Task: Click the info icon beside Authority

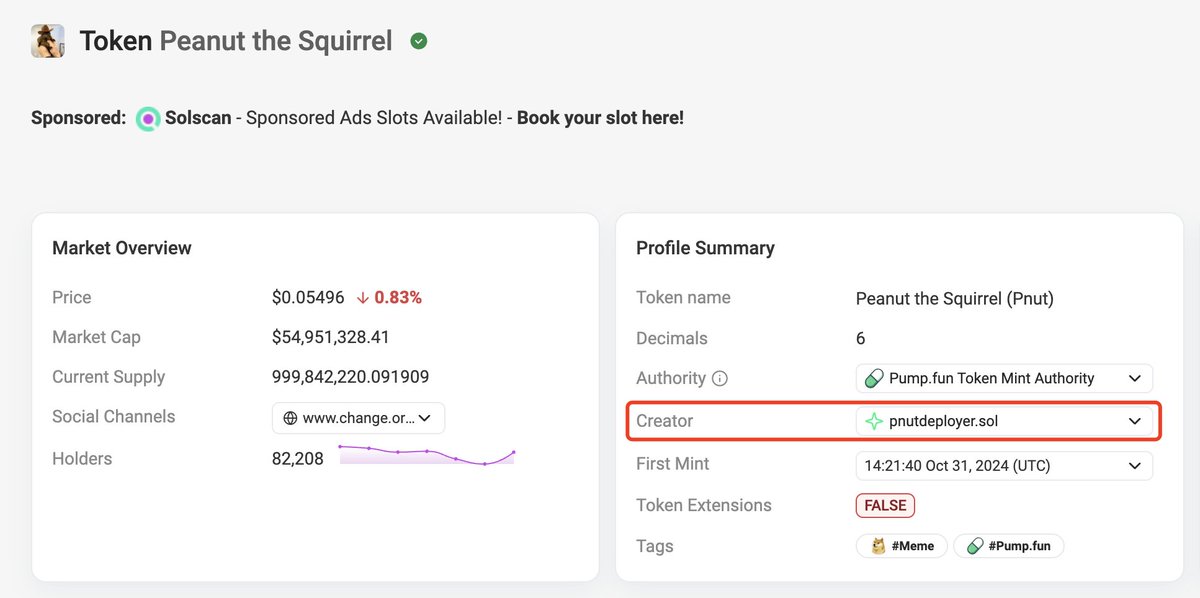Action: tap(720, 379)
